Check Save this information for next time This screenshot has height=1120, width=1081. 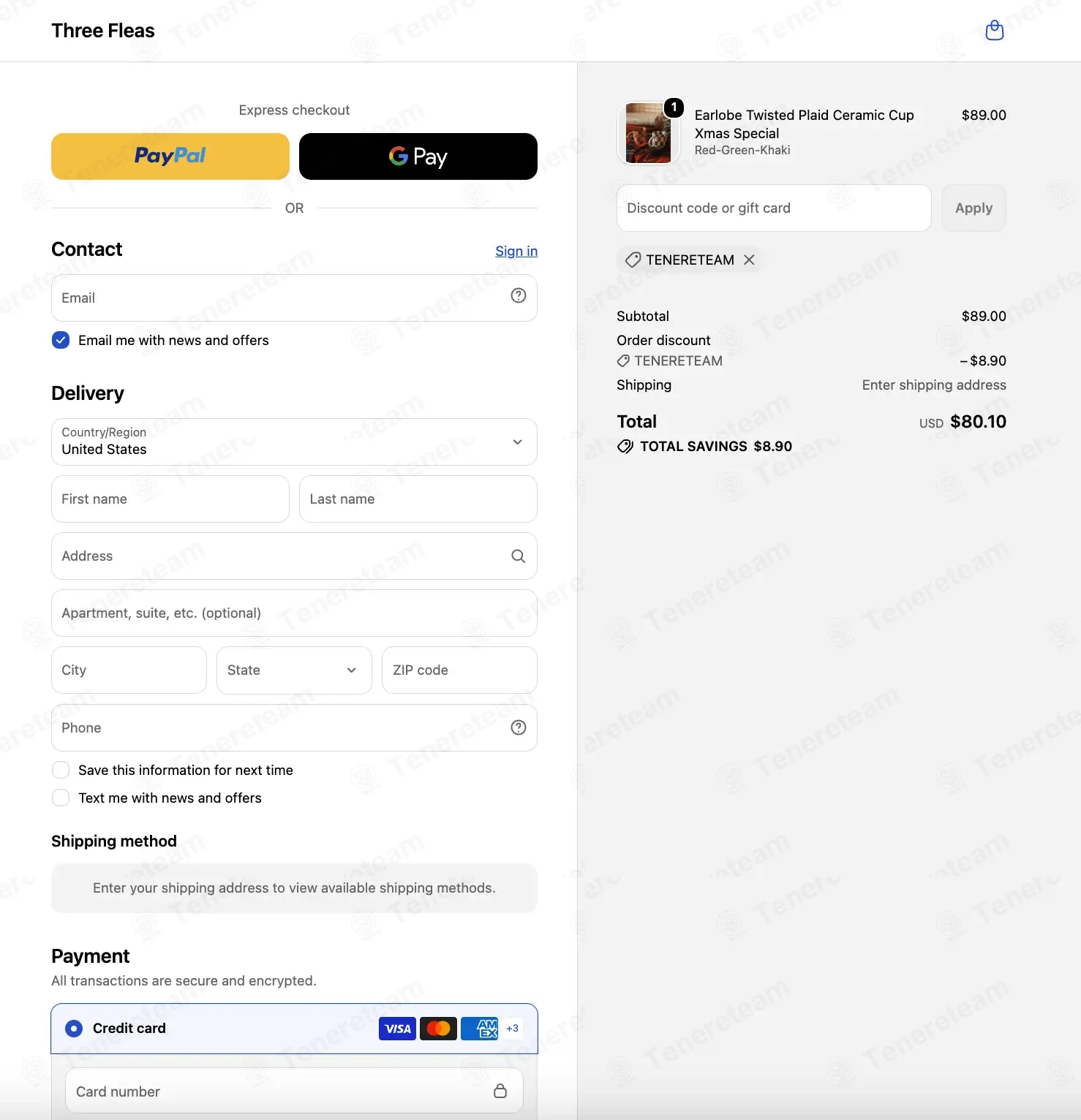click(61, 770)
